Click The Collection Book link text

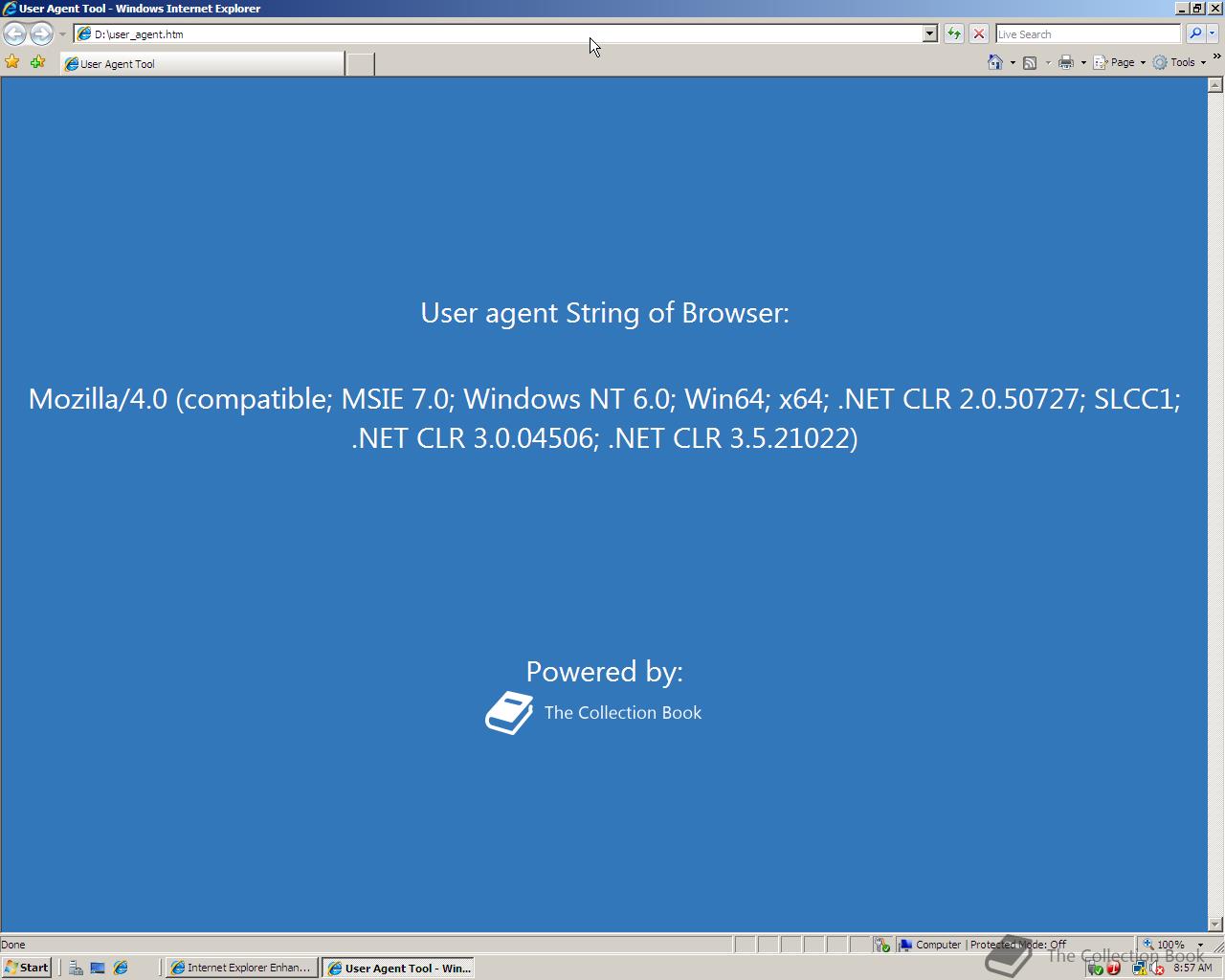(623, 713)
